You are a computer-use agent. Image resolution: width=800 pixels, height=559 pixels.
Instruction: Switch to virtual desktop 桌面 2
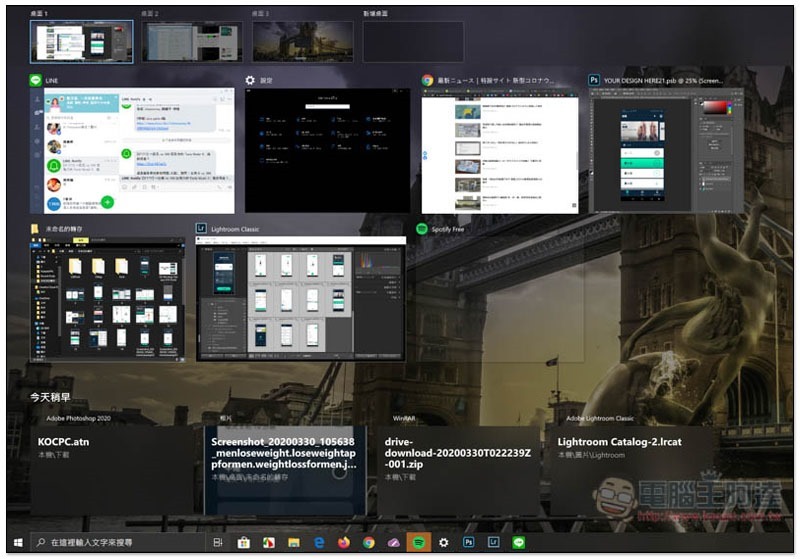pos(192,42)
